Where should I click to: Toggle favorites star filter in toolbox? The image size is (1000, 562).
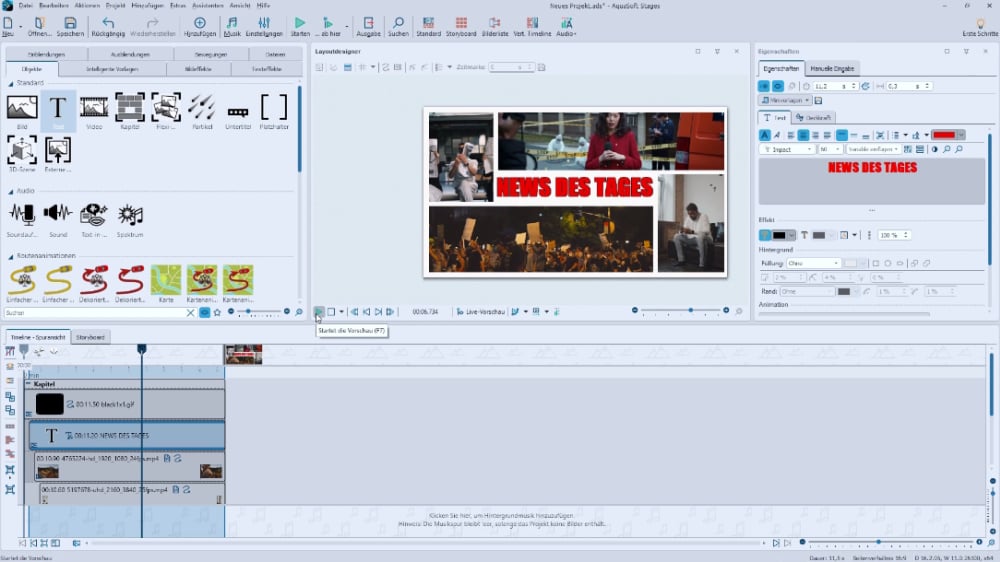[217, 312]
